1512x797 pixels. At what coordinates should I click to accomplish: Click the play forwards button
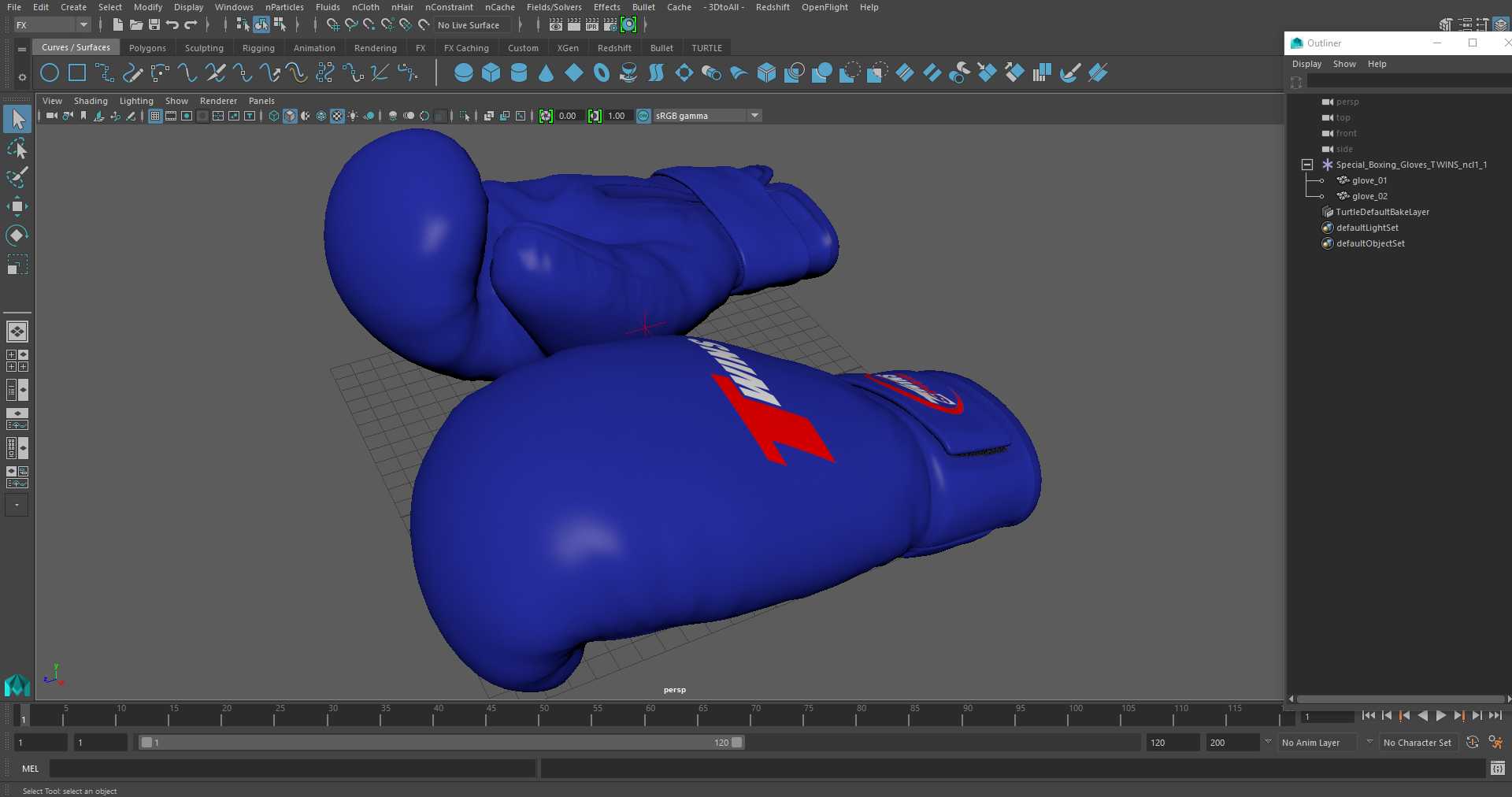1440,716
